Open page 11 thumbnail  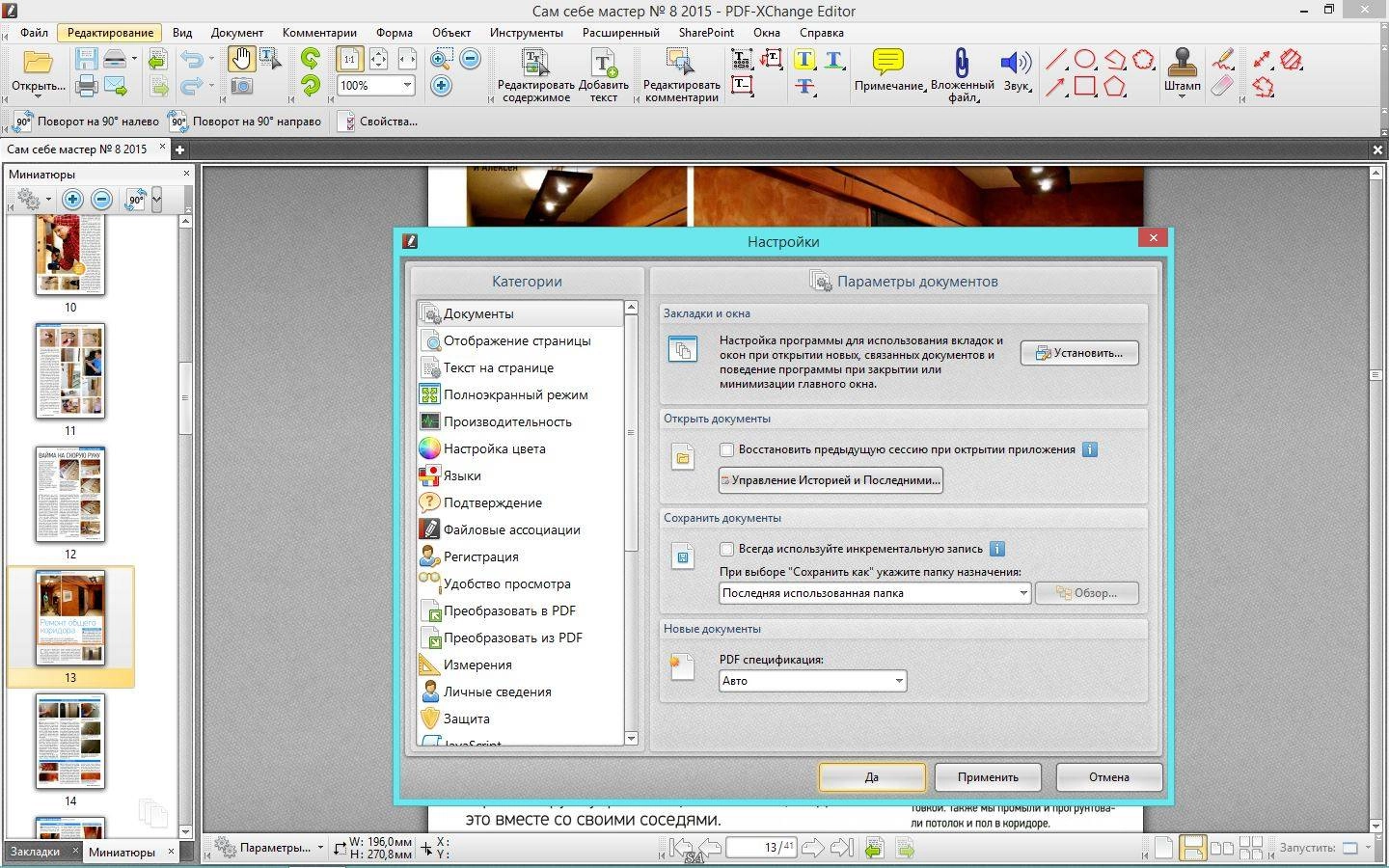click(70, 371)
